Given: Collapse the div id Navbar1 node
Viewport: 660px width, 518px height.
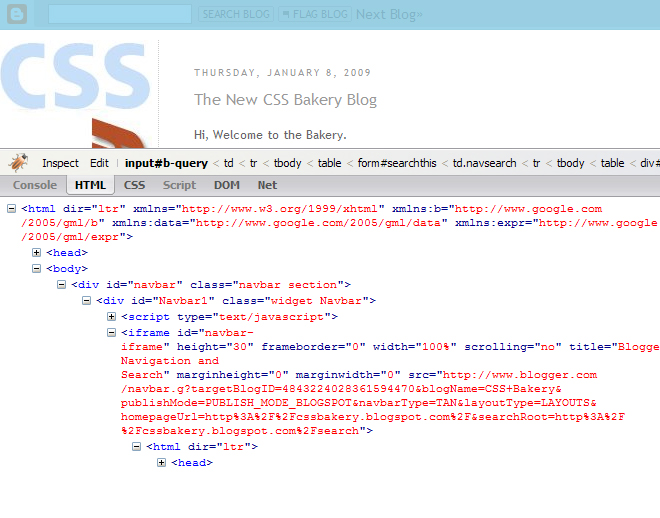Looking at the screenshot, I should [86, 300].
